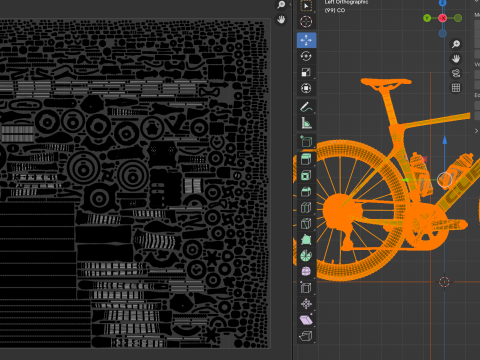Click the blue Z arrow of move gizmo

pyautogui.click(x=445, y=140)
